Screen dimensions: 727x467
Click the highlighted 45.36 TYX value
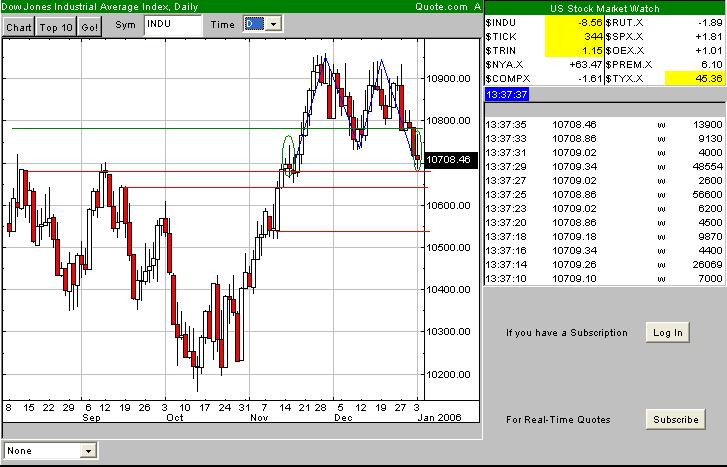pos(695,78)
